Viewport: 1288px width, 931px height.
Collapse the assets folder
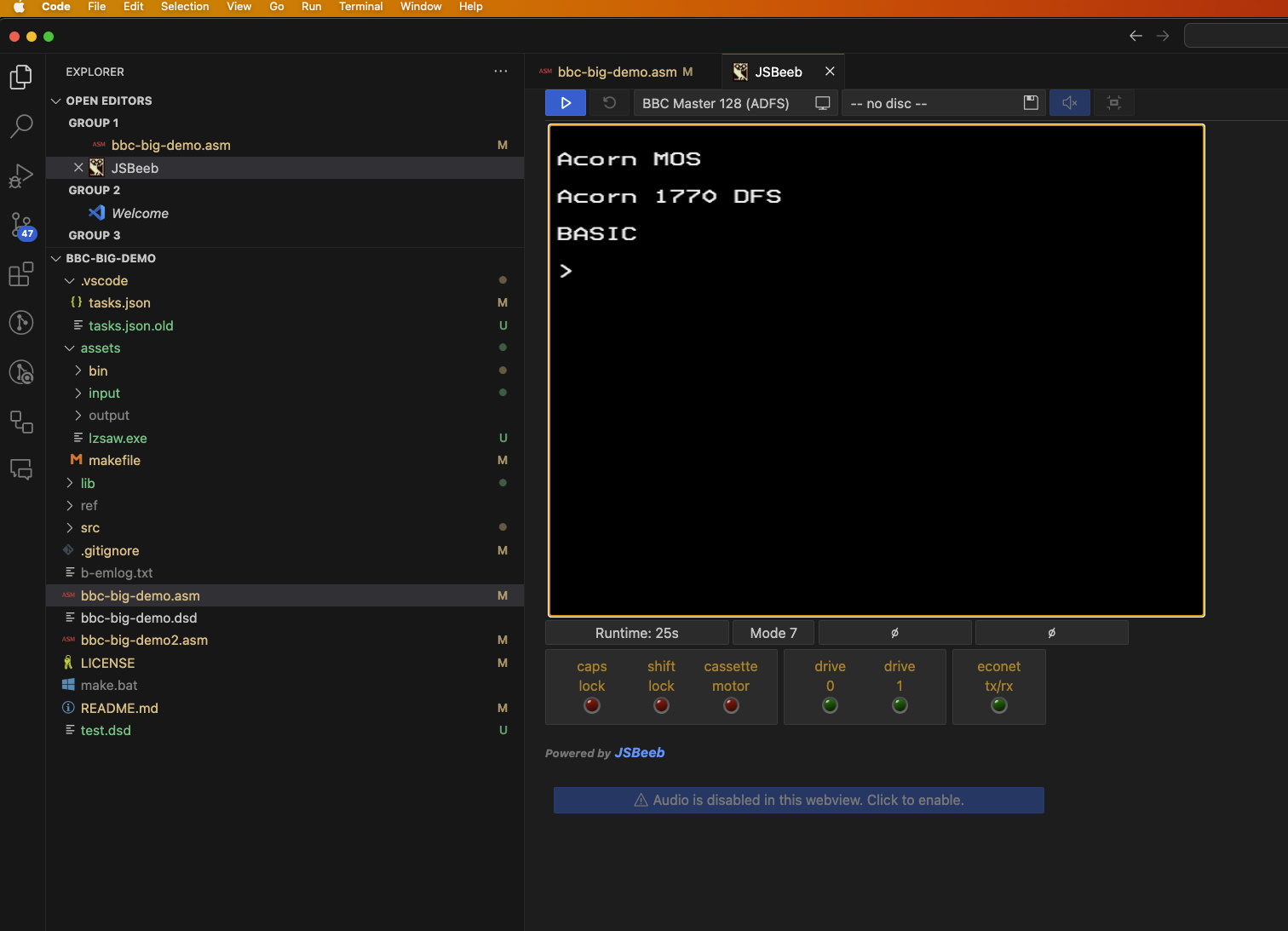(x=70, y=348)
